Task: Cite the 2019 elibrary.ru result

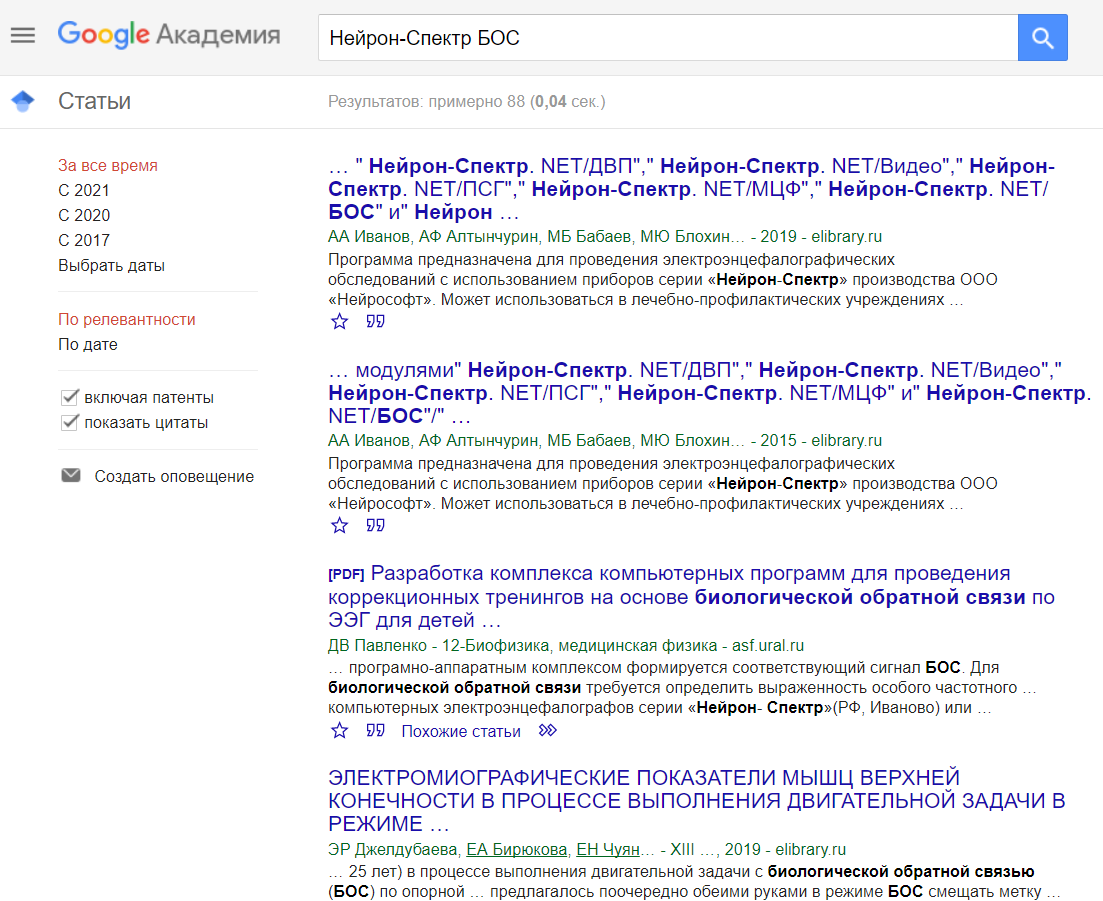Action: [376, 321]
